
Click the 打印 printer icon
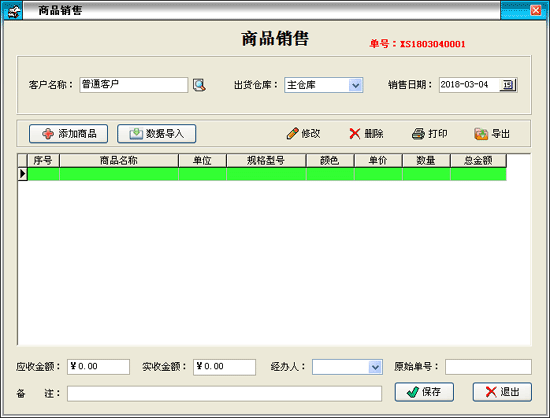418,134
